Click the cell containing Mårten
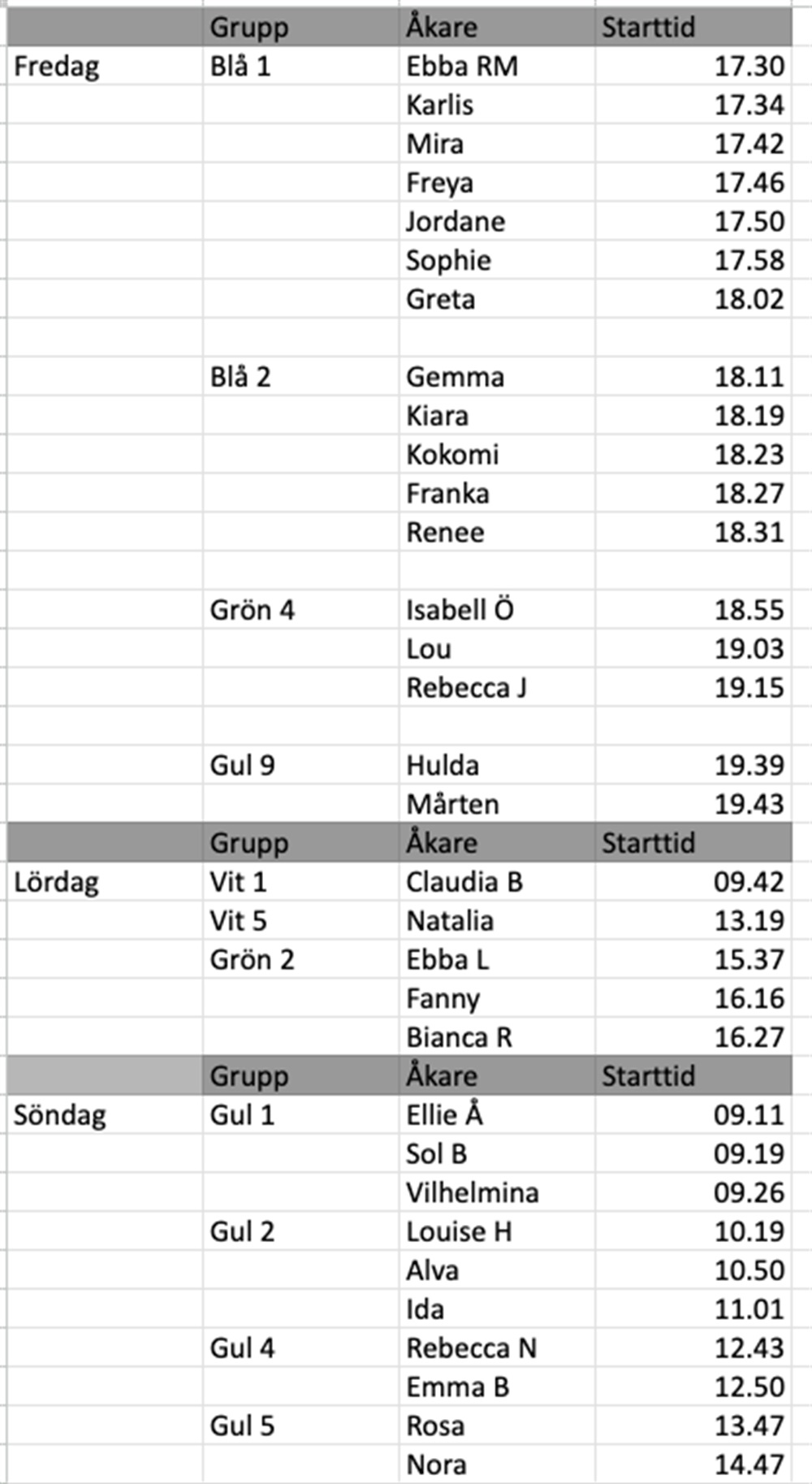 click(452, 805)
